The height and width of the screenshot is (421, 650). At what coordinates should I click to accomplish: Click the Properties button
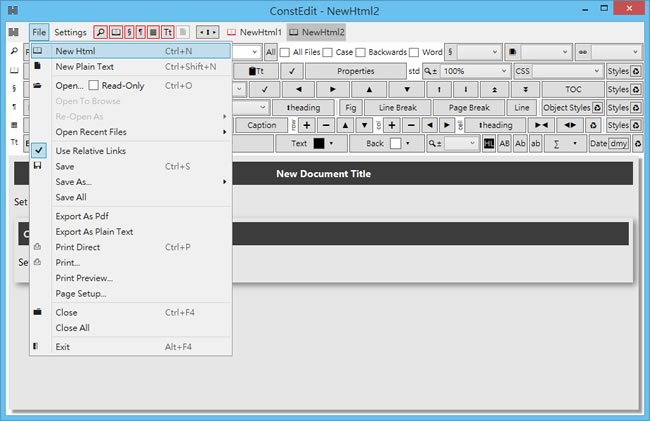[355, 71]
